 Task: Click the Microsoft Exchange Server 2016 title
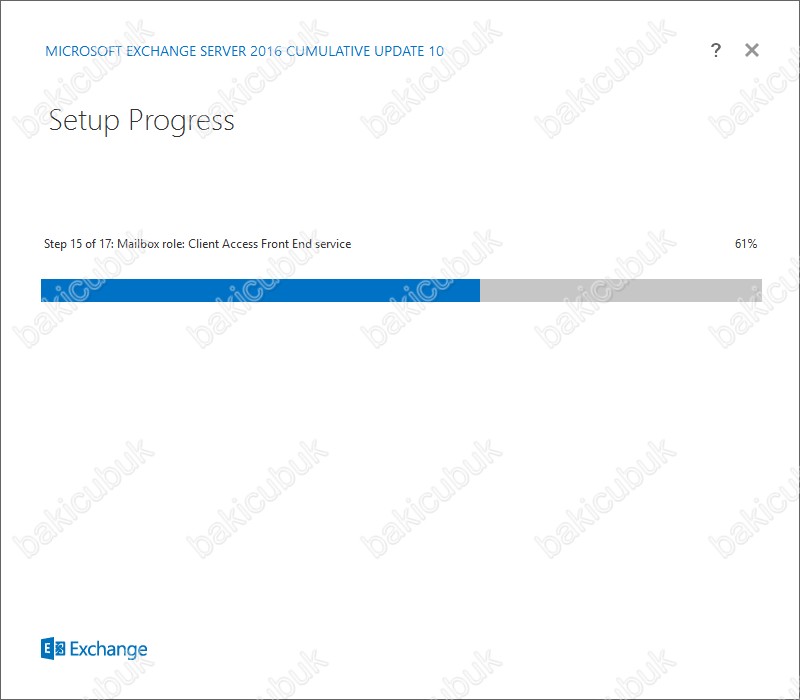(x=163, y=51)
